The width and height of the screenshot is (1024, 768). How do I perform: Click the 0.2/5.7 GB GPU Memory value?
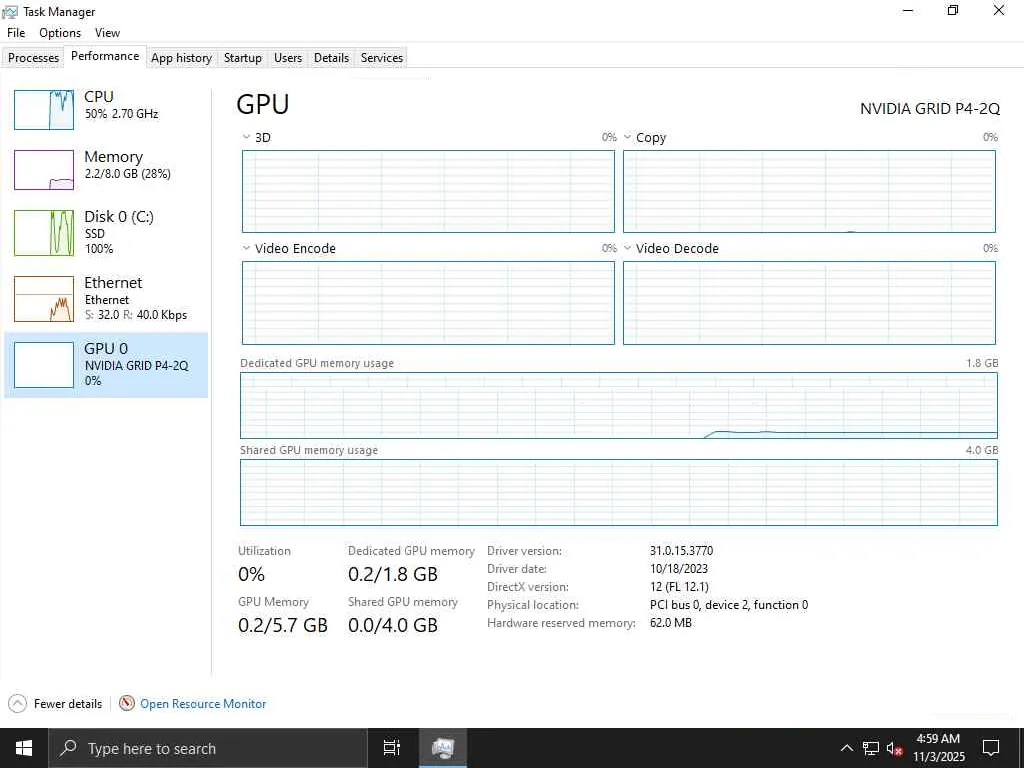pos(283,626)
